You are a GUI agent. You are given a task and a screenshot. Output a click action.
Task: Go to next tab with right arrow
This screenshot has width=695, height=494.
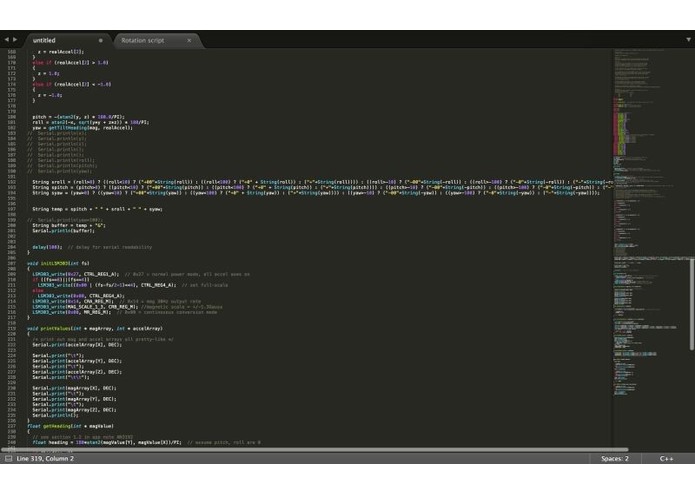pyautogui.click(x=15, y=40)
